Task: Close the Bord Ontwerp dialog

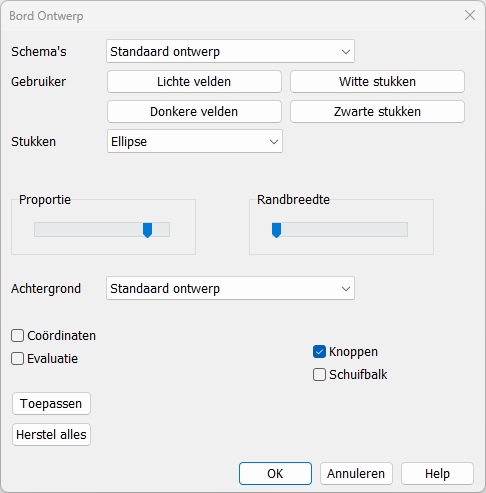Action: click(x=470, y=15)
